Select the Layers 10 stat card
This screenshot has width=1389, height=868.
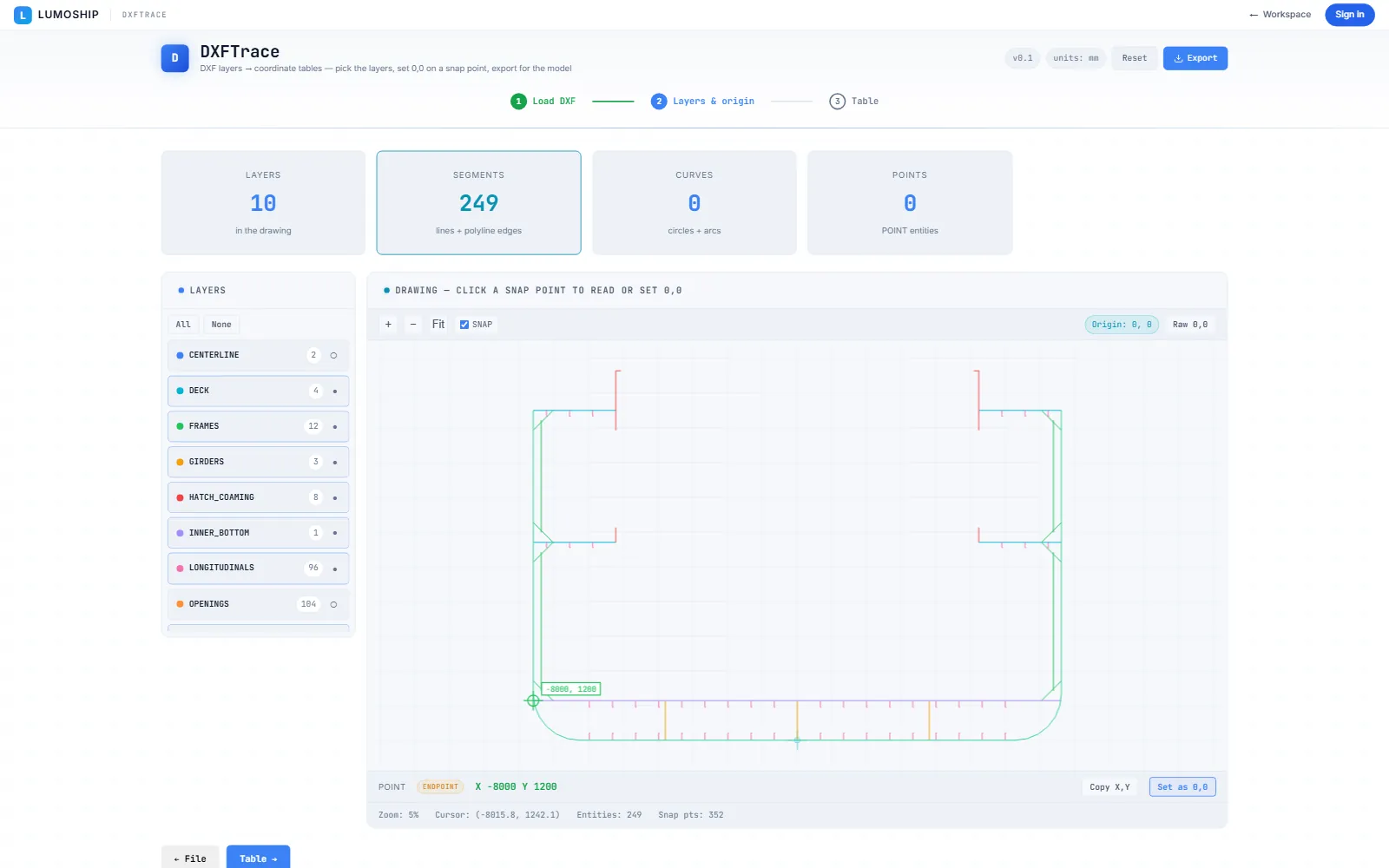(263, 203)
